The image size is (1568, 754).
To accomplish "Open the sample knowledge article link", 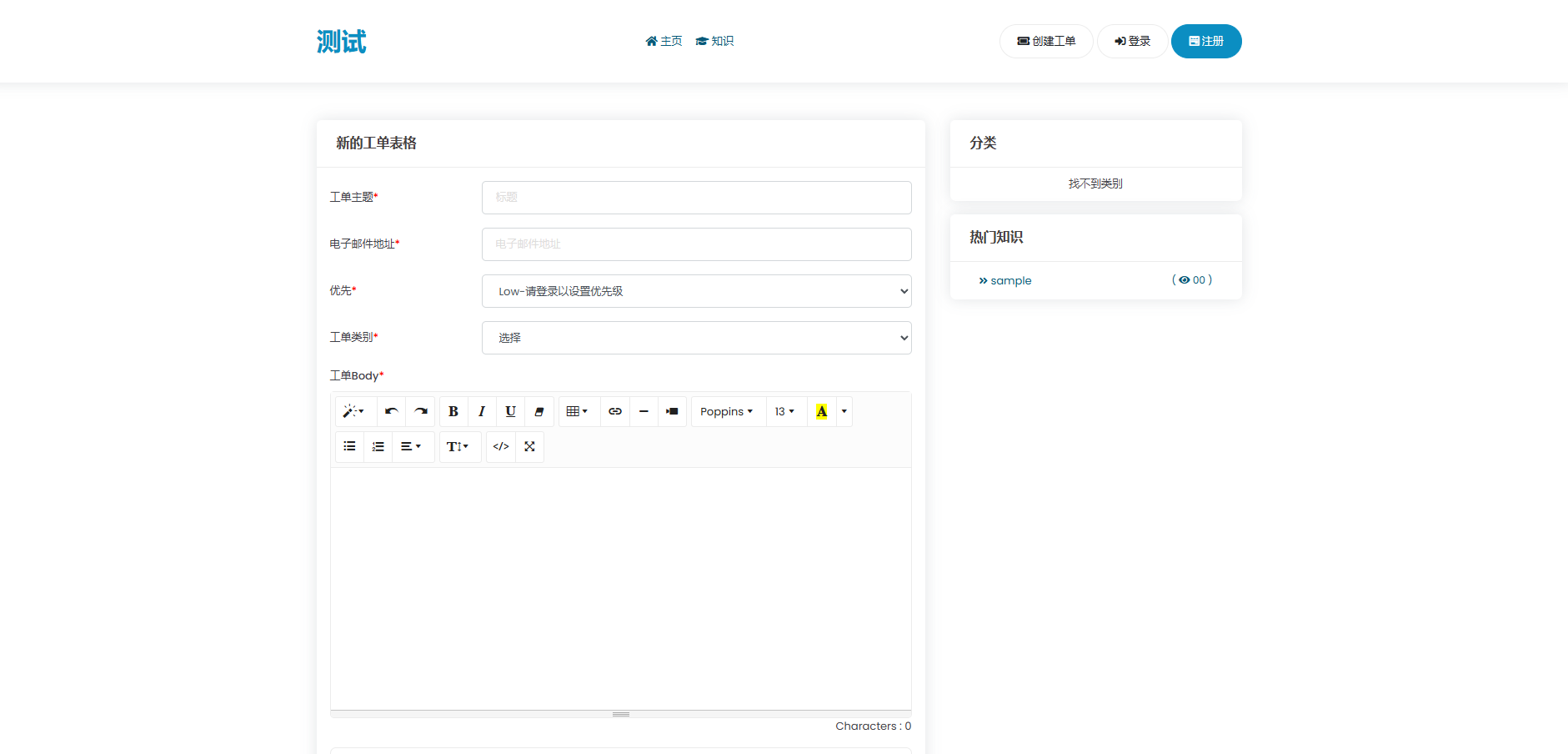I will (1009, 280).
